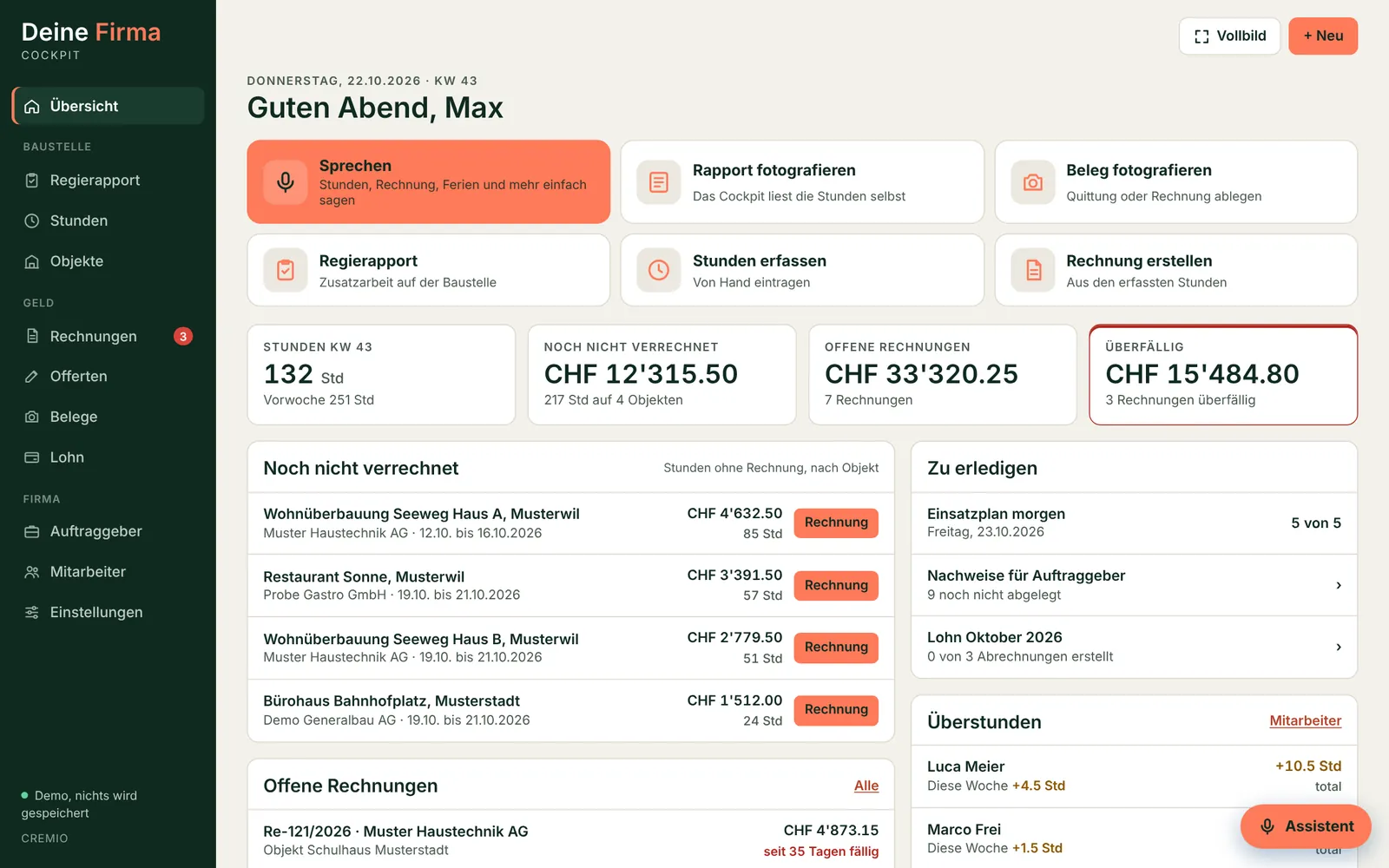Screen dimensions: 1389x868
Task: Open Mitarbeiter link in Überstunden panel
Action: [1306, 720]
